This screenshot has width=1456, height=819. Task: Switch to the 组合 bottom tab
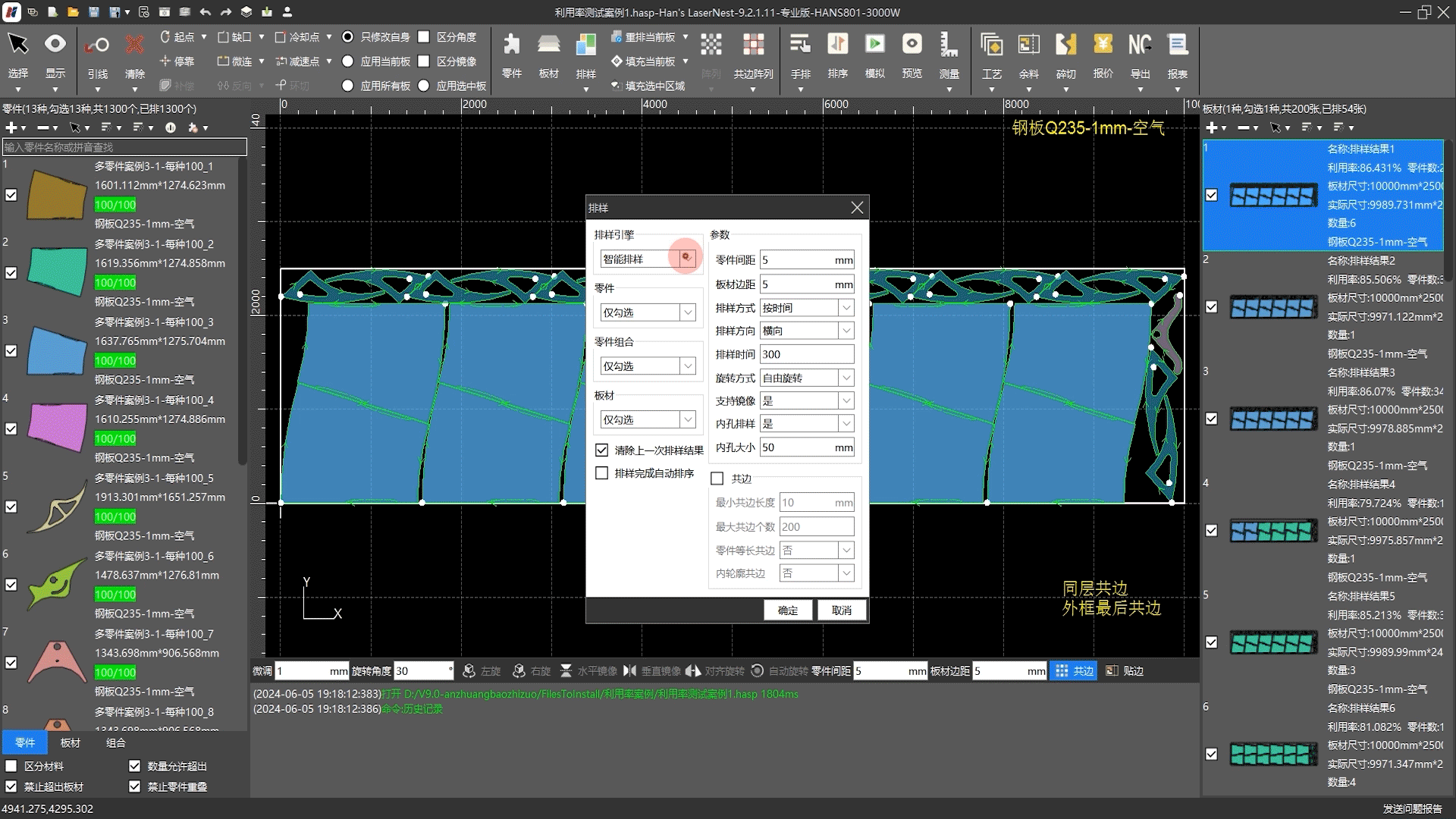115,742
